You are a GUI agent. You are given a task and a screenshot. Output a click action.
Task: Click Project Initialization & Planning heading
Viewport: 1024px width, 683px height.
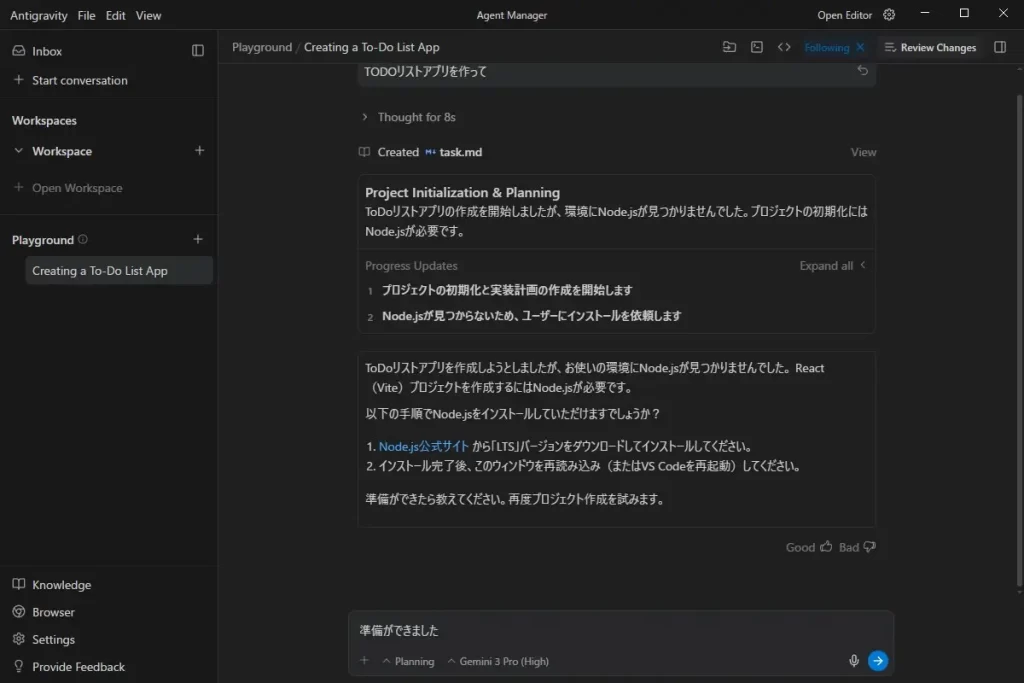coord(462,193)
